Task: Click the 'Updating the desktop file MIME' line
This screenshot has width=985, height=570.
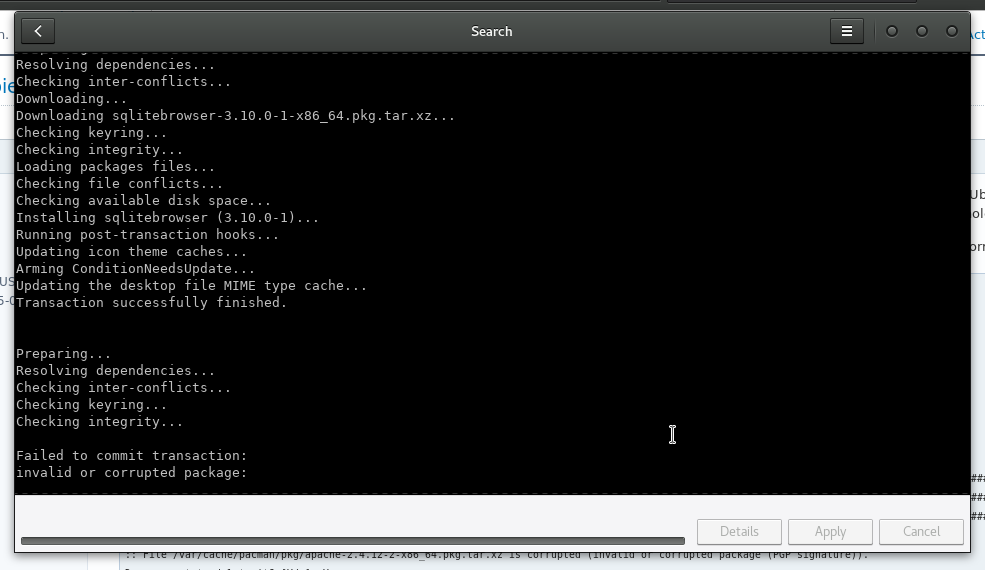Action: pos(191,286)
